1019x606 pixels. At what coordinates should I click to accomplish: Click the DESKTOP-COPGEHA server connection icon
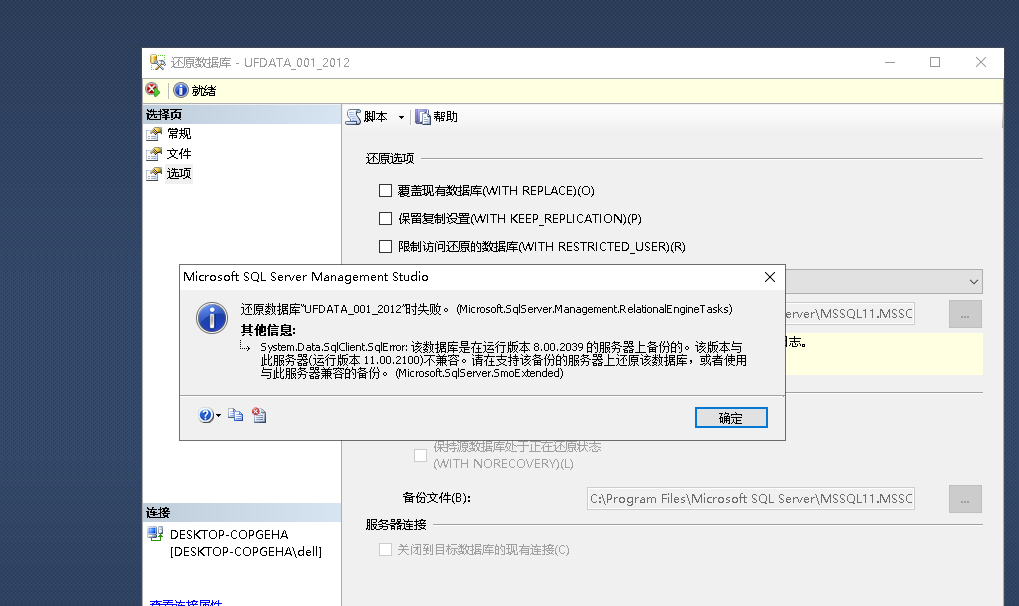[x=155, y=534]
